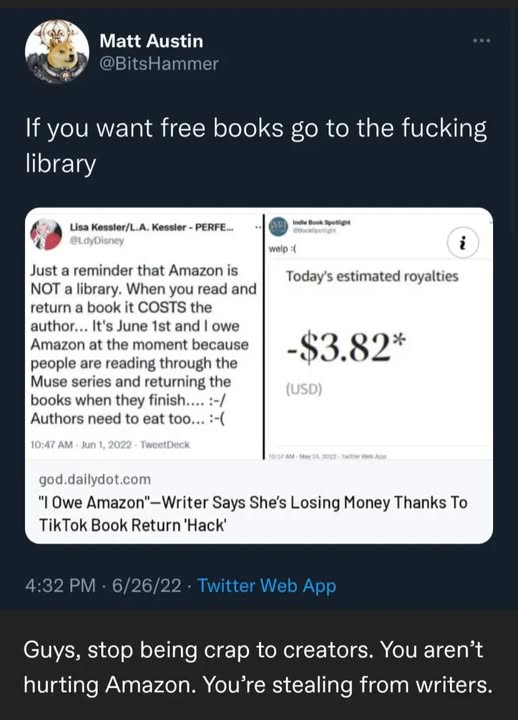Click the @BitsHammer handle
Screen dimensions: 518x720
coord(159,63)
